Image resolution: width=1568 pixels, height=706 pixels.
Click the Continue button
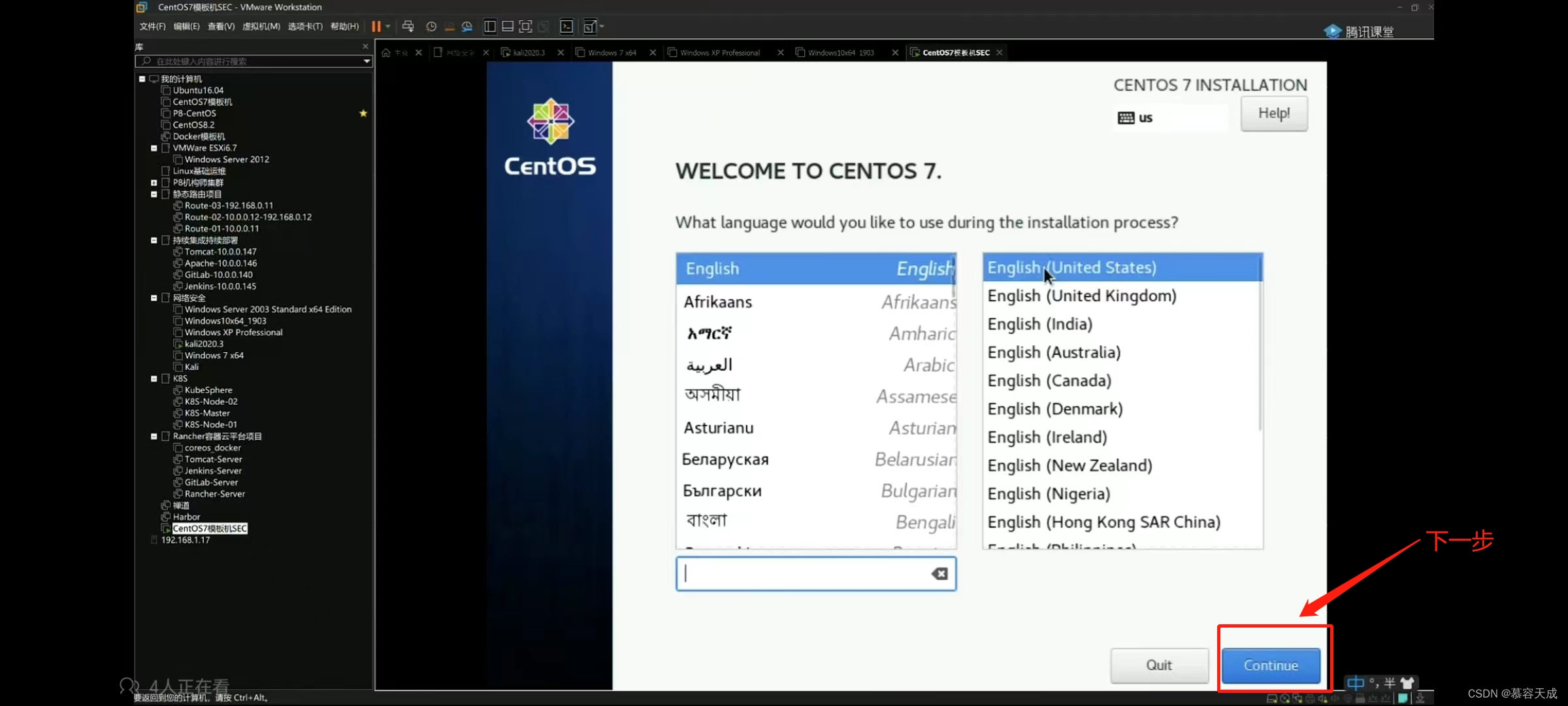pyautogui.click(x=1272, y=665)
